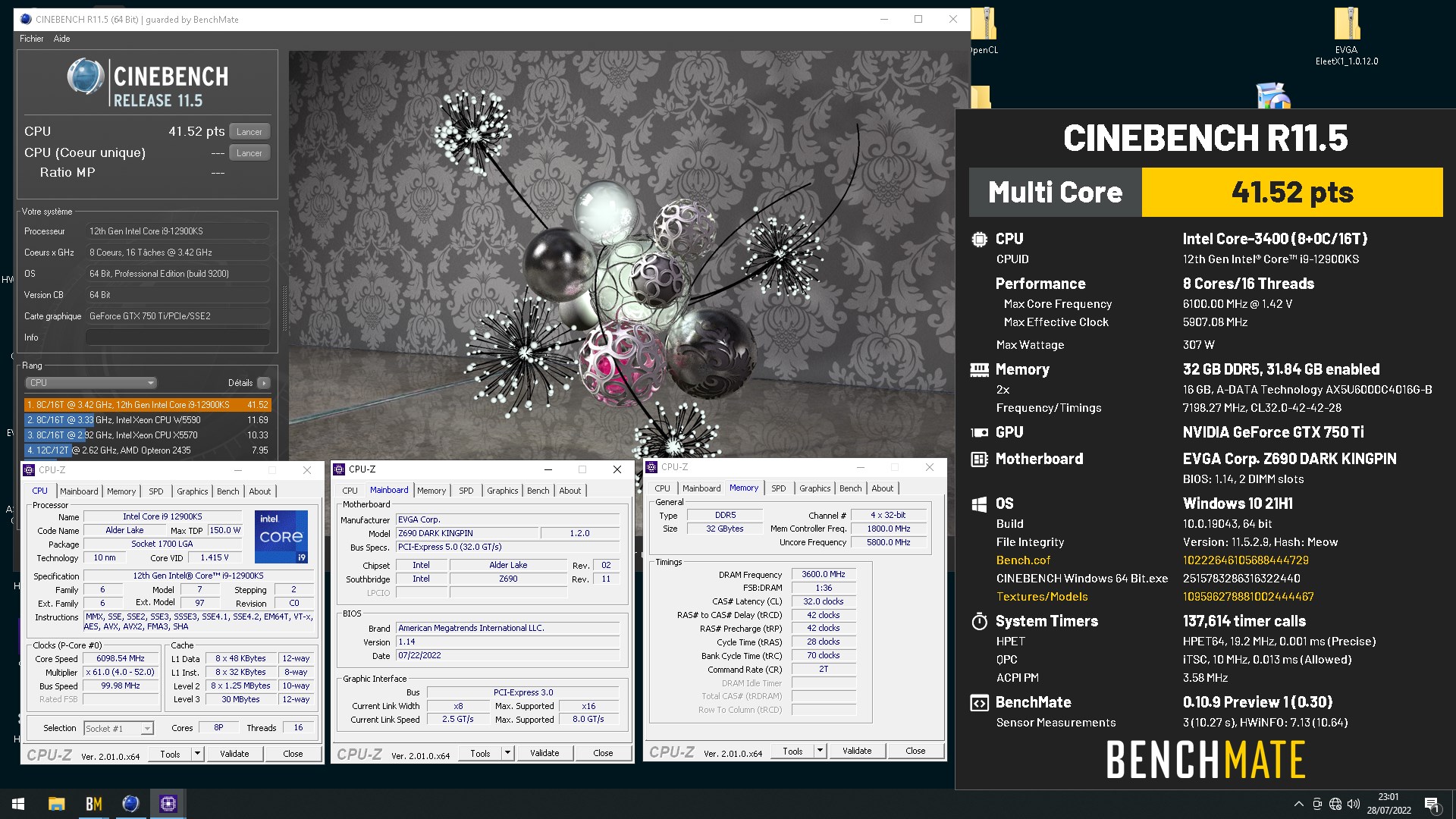Click the Motherboard icon in BenchMate panel
Image resolution: width=1456 pixels, height=819 pixels.
[979, 460]
